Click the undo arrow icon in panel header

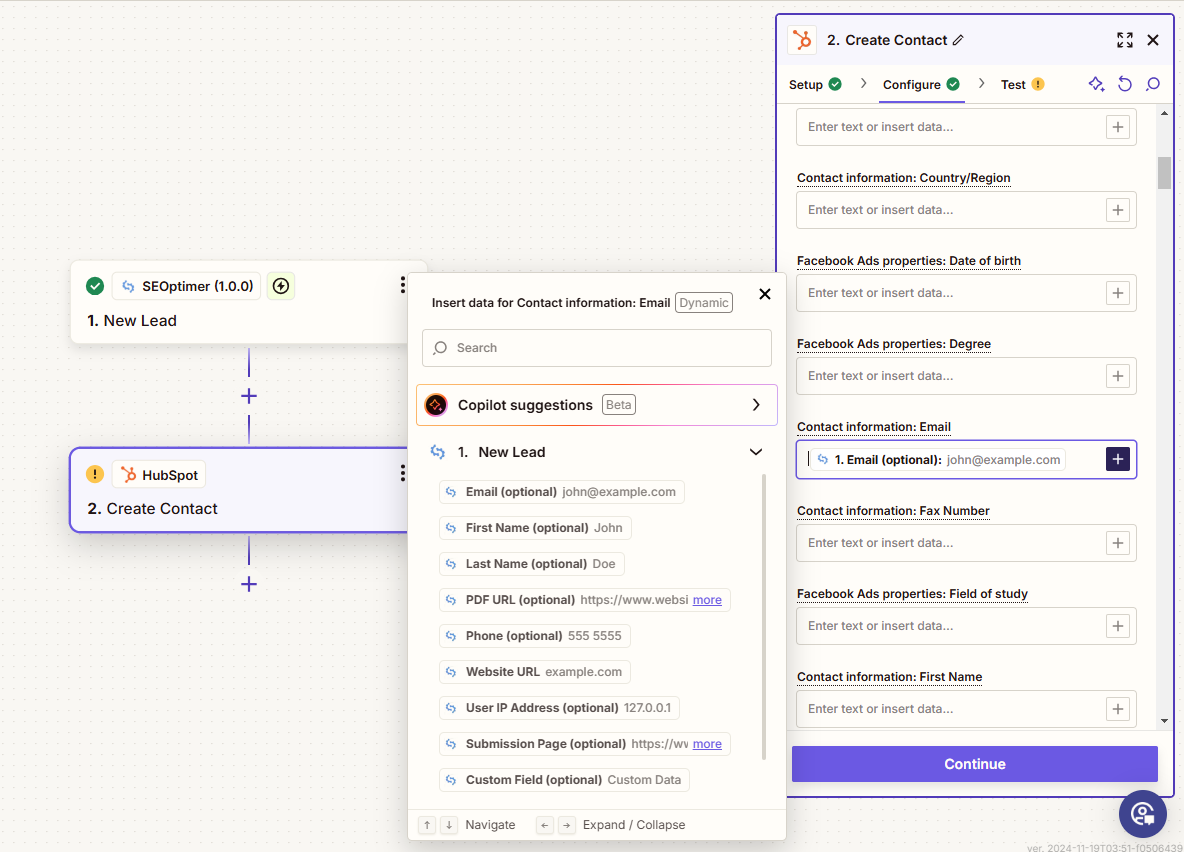click(1125, 85)
